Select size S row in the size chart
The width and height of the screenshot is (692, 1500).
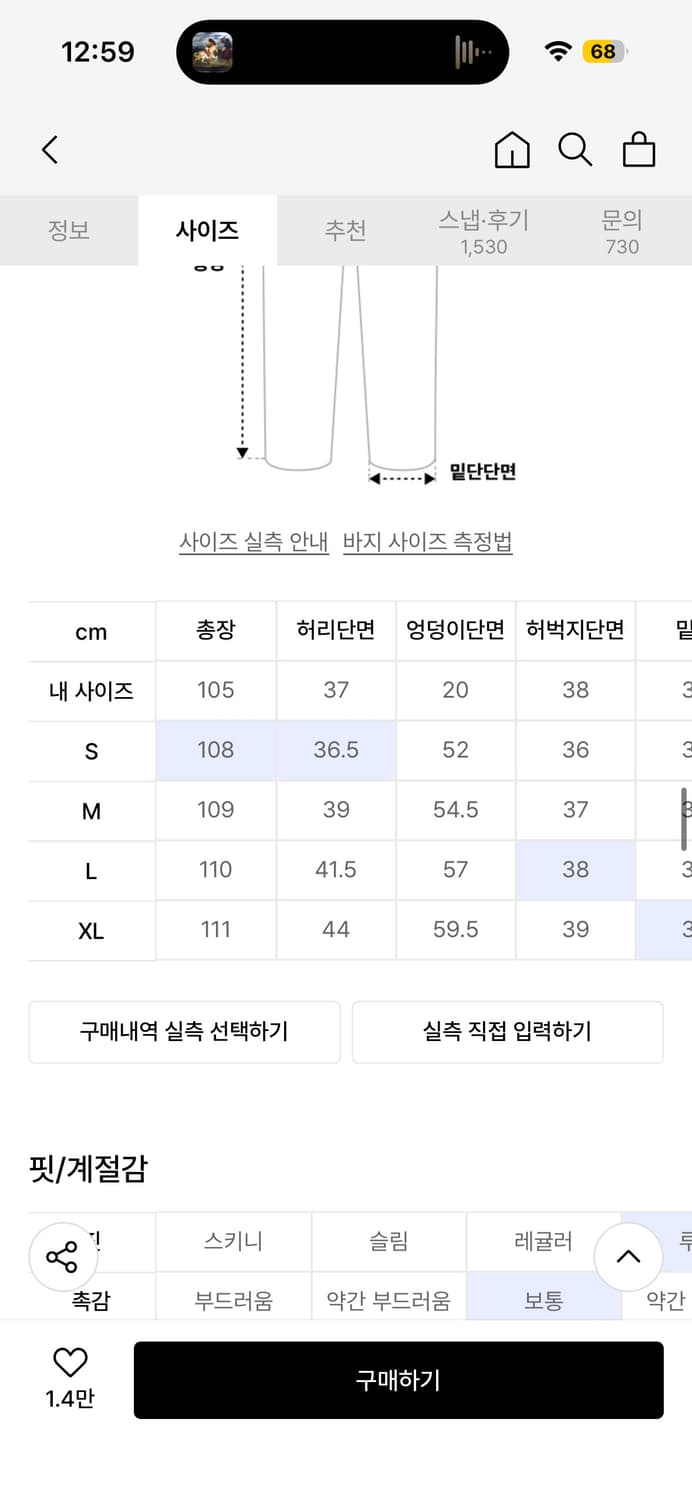91,750
